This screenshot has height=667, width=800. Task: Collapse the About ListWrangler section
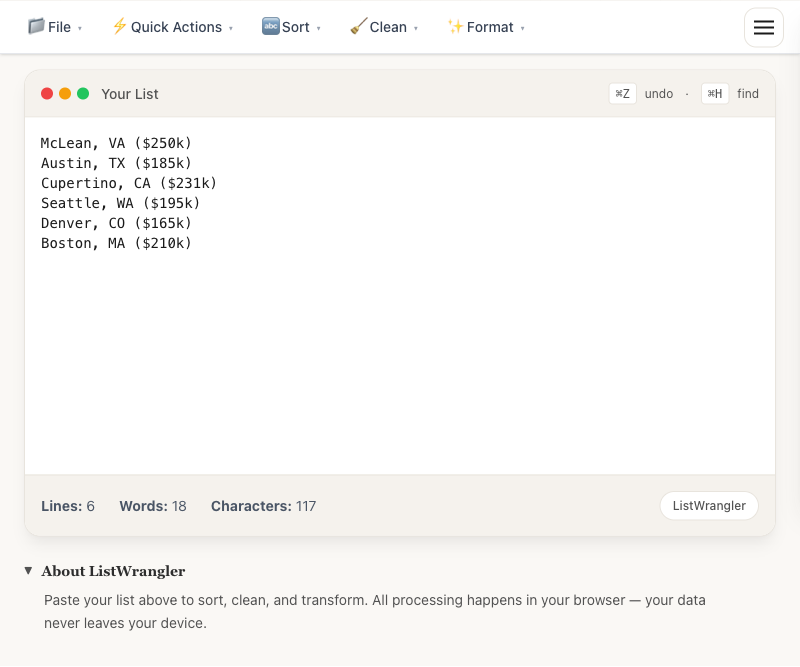(x=28, y=571)
